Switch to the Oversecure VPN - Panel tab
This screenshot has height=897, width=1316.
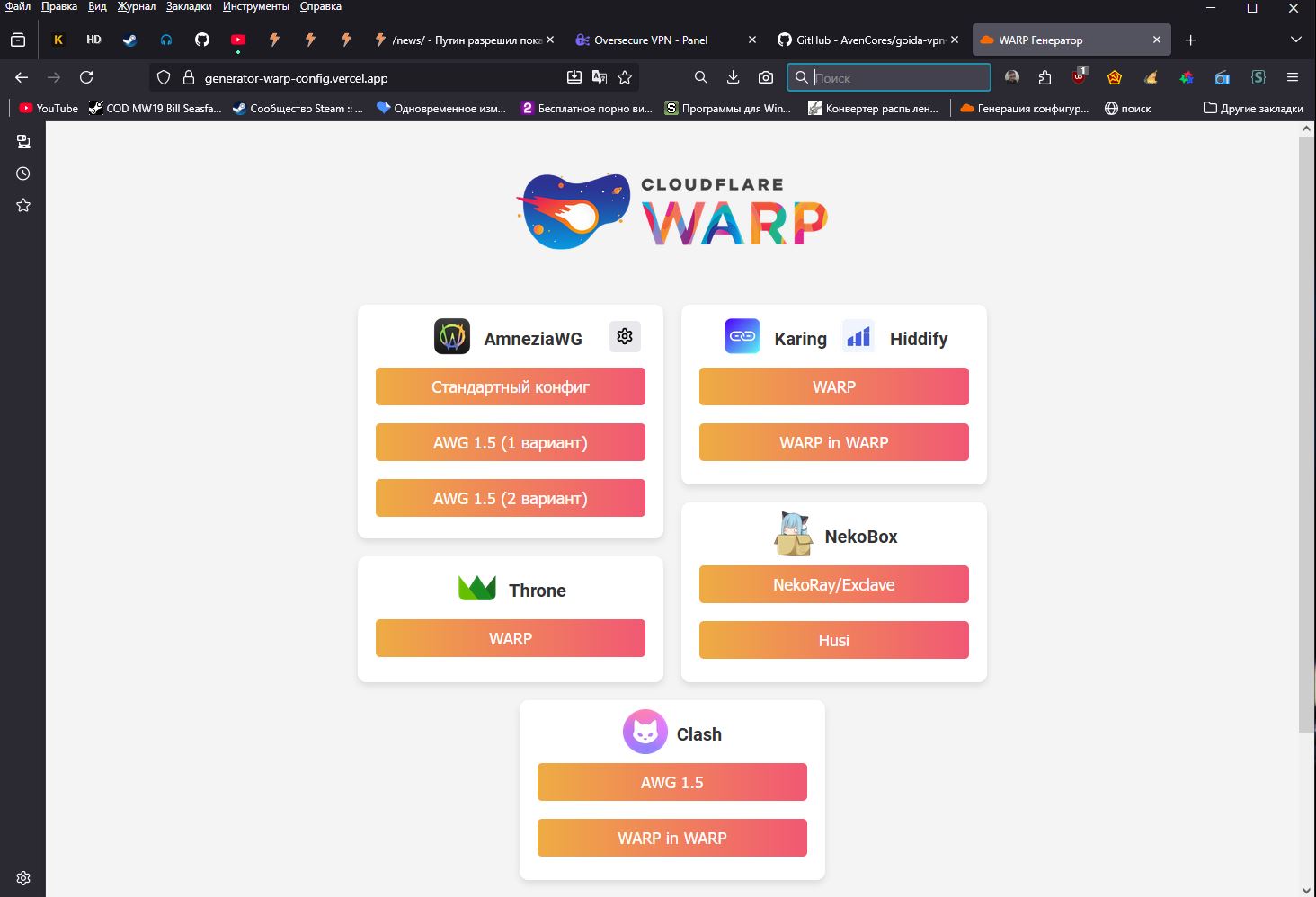(x=663, y=40)
